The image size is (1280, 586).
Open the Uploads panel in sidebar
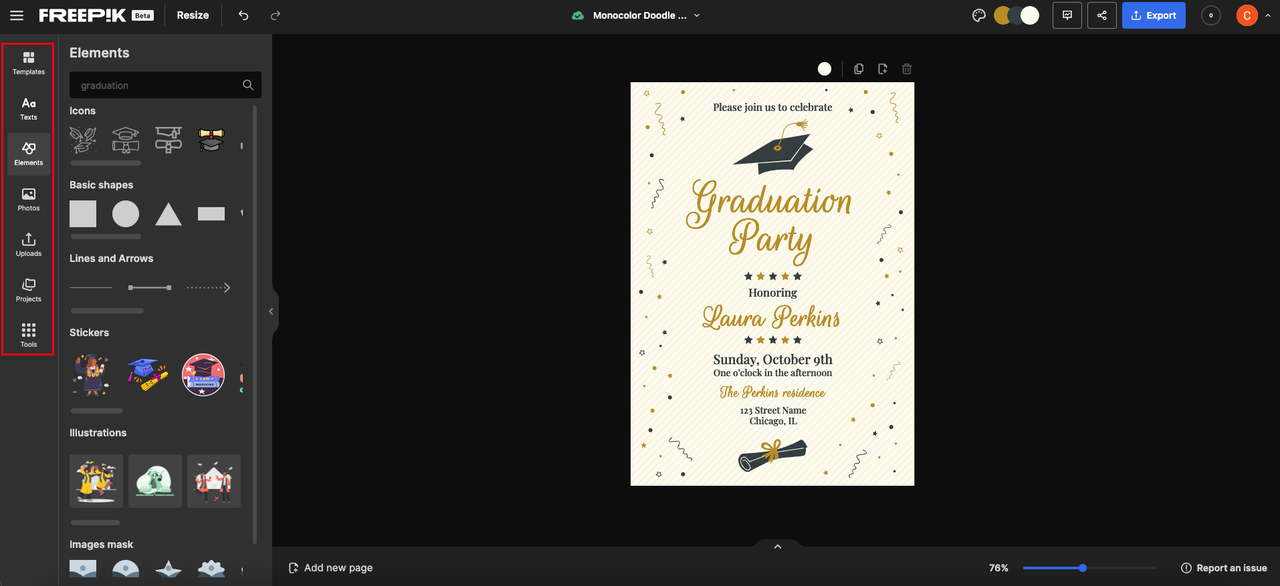28,245
